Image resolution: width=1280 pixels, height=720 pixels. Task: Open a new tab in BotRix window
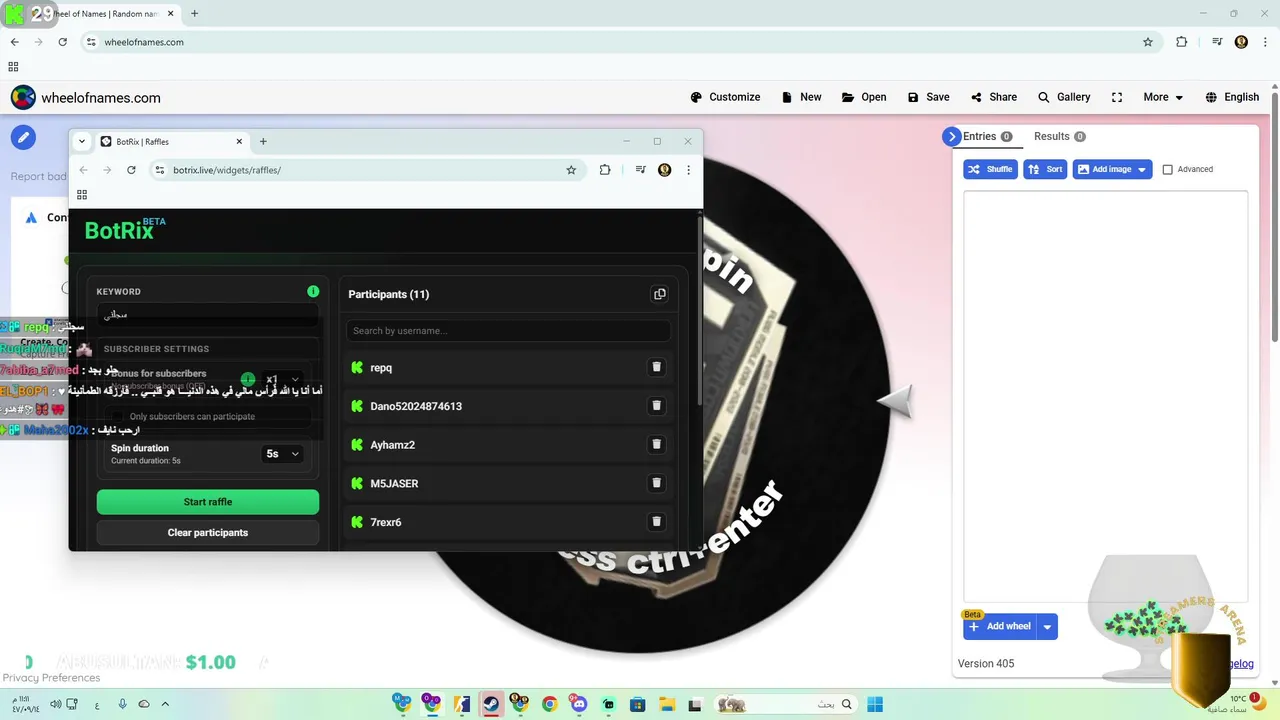(x=263, y=141)
